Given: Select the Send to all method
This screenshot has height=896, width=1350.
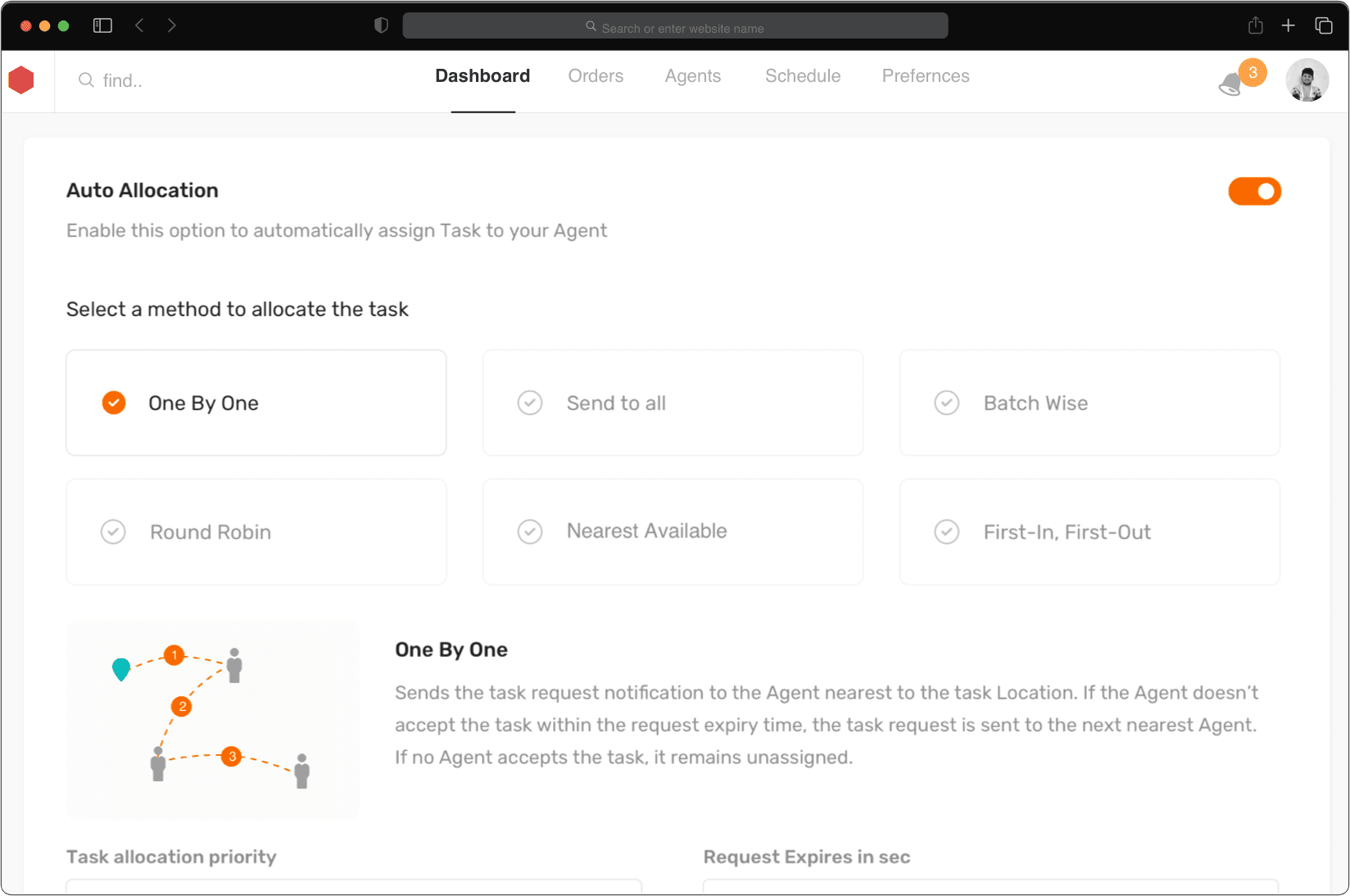Looking at the screenshot, I should 673,403.
